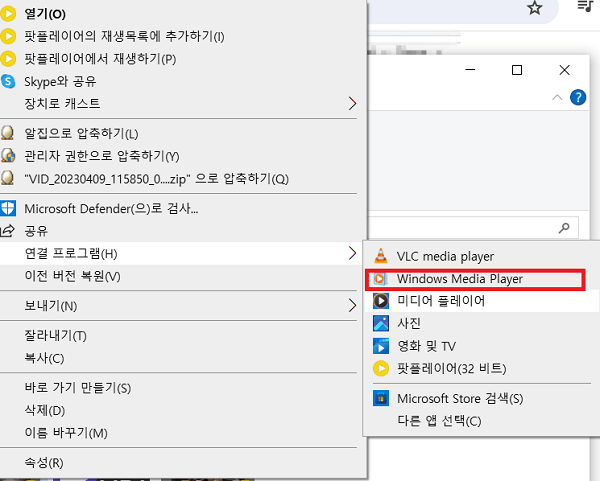Choose 이름 바꾸기(M)
Viewport: 600px width, 481px height.
[x=66, y=433]
